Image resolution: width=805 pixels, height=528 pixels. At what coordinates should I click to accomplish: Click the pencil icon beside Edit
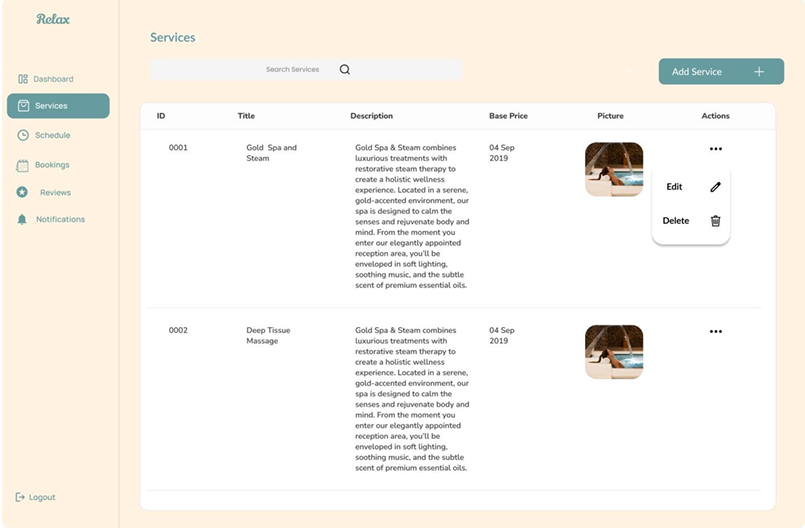click(715, 187)
